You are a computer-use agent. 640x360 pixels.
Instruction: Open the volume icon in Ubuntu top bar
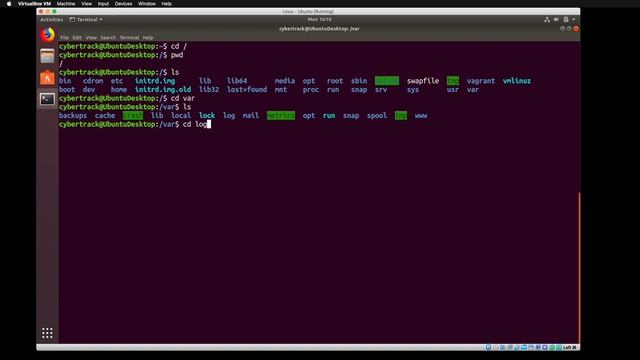[x=556, y=20]
